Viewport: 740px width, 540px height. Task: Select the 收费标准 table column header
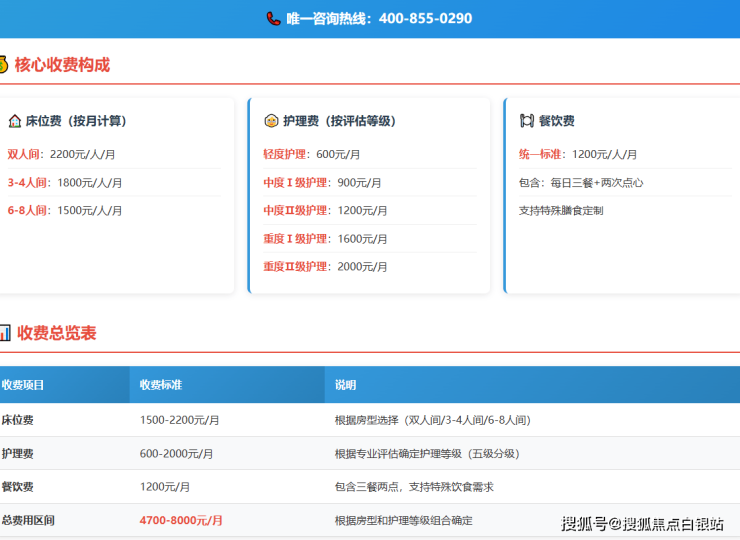pos(160,385)
